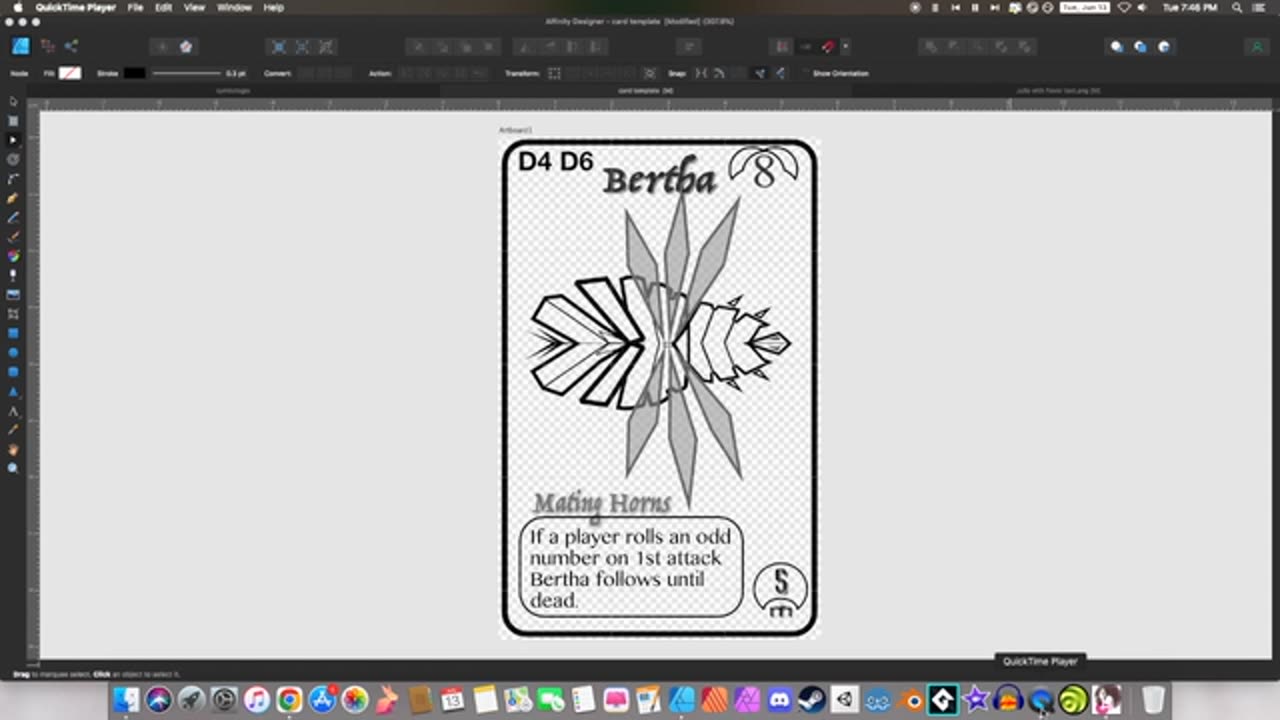Select the Color Picker tool
The image size is (1280, 720).
[13, 430]
